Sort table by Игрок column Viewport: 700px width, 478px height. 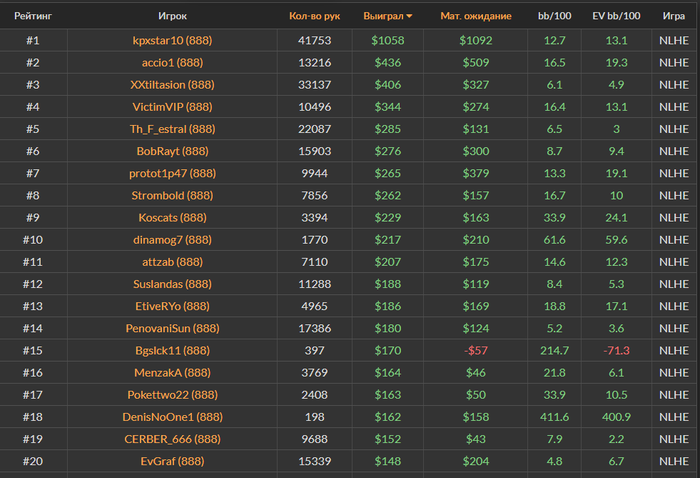[x=172, y=17]
